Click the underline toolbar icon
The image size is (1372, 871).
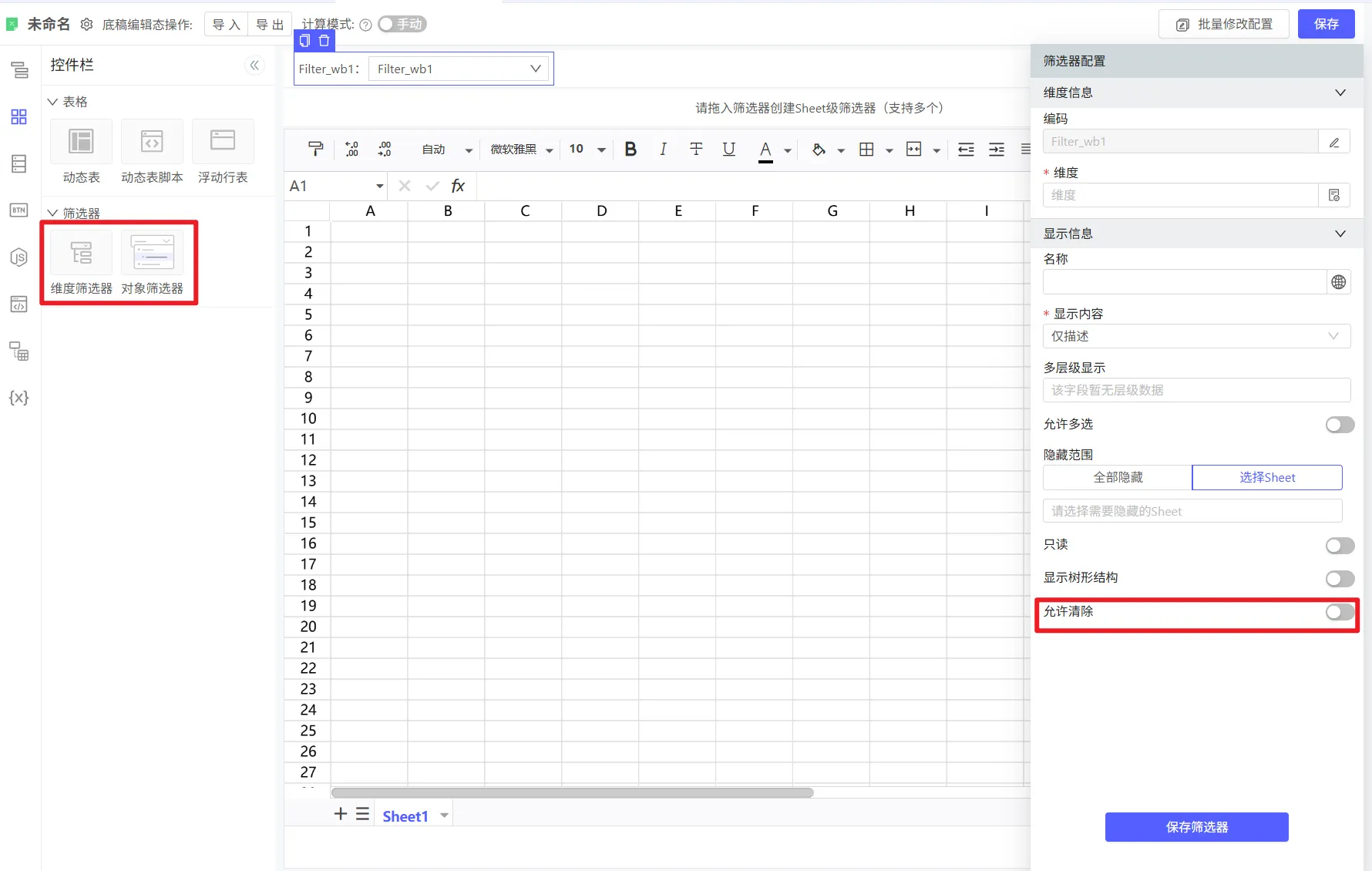[x=728, y=150]
